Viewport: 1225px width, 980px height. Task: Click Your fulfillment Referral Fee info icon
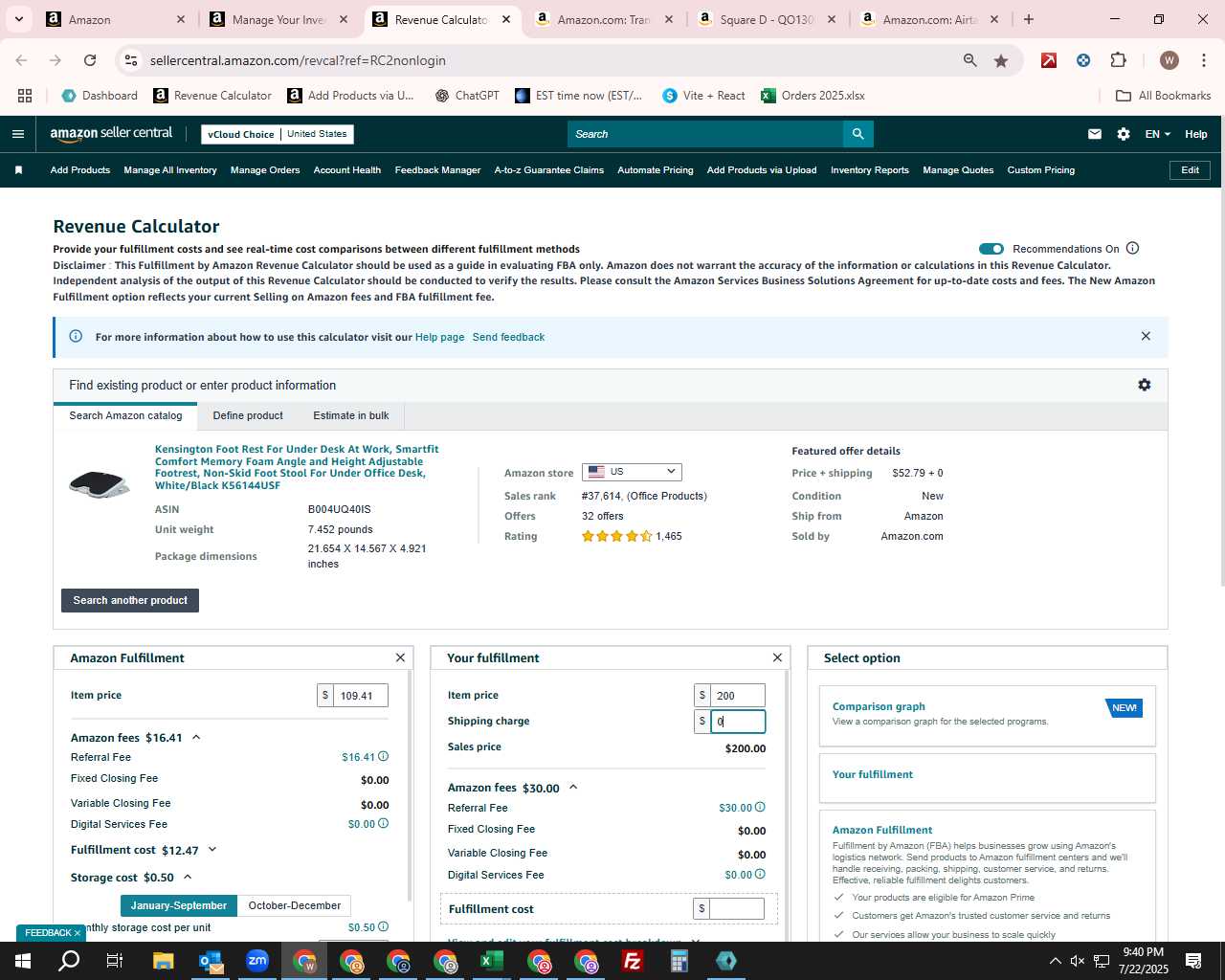click(x=760, y=807)
